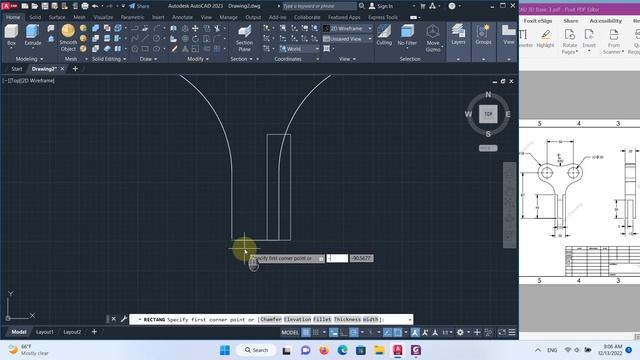This screenshot has height=360, width=640.
Task: Activate the Section Plane tool
Action: (244, 38)
